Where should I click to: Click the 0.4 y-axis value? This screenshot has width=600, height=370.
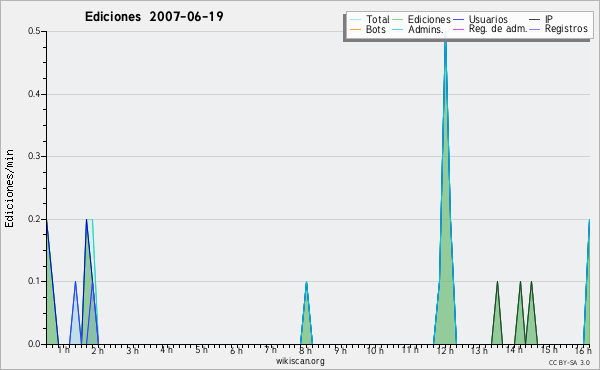(x=34, y=94)
